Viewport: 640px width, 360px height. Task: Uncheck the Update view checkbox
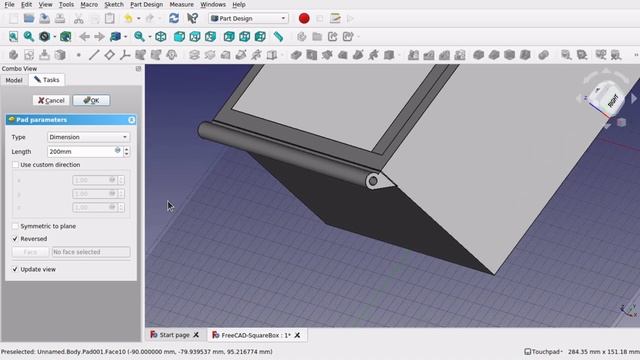pyautogui.click(x=16, y=269)
